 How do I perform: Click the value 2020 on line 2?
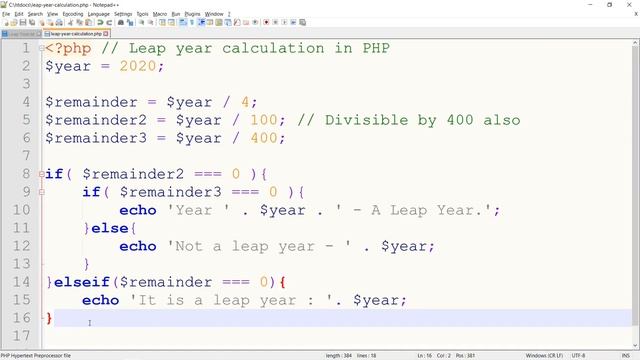138,66
